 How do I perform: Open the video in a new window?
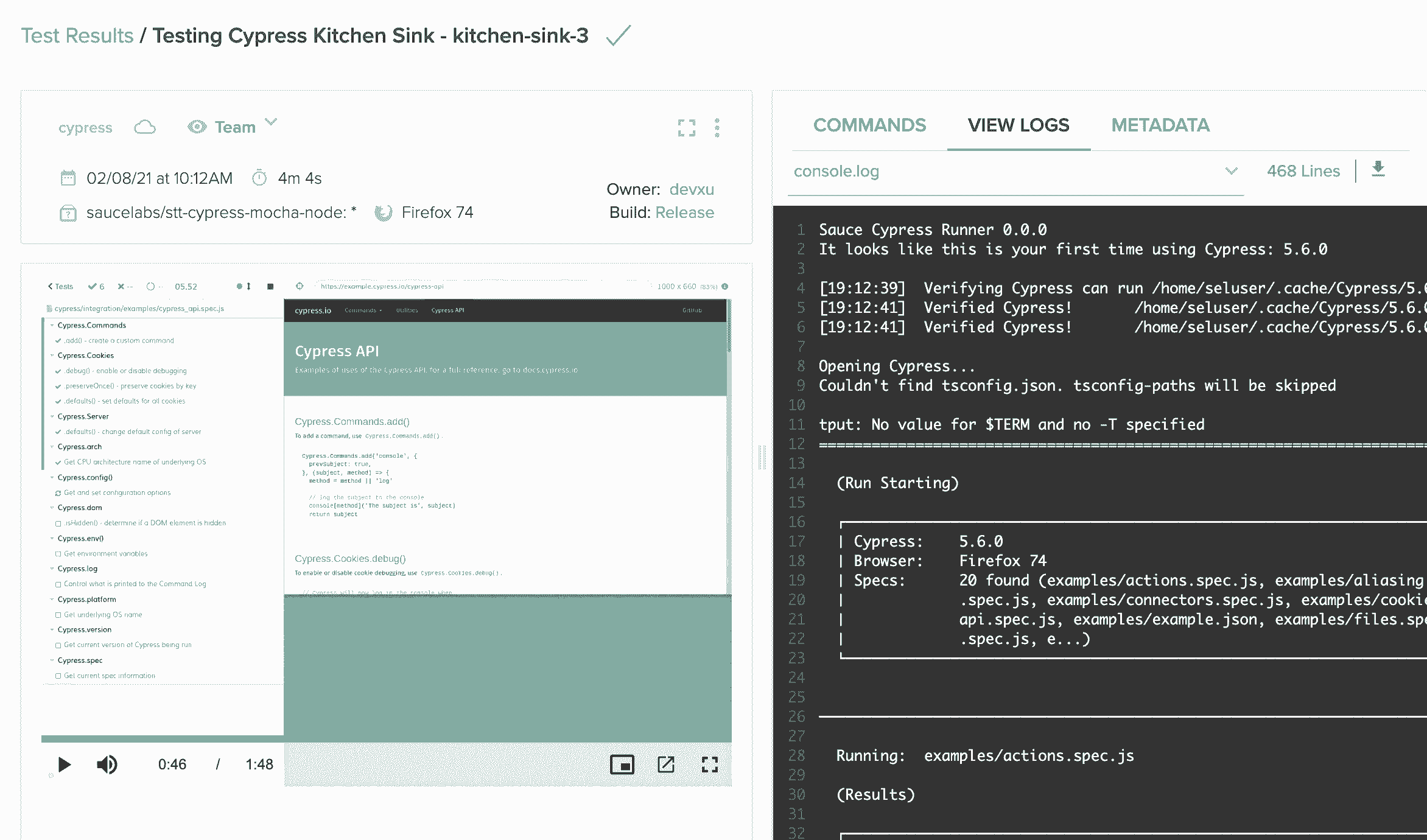tap(666, 765)
